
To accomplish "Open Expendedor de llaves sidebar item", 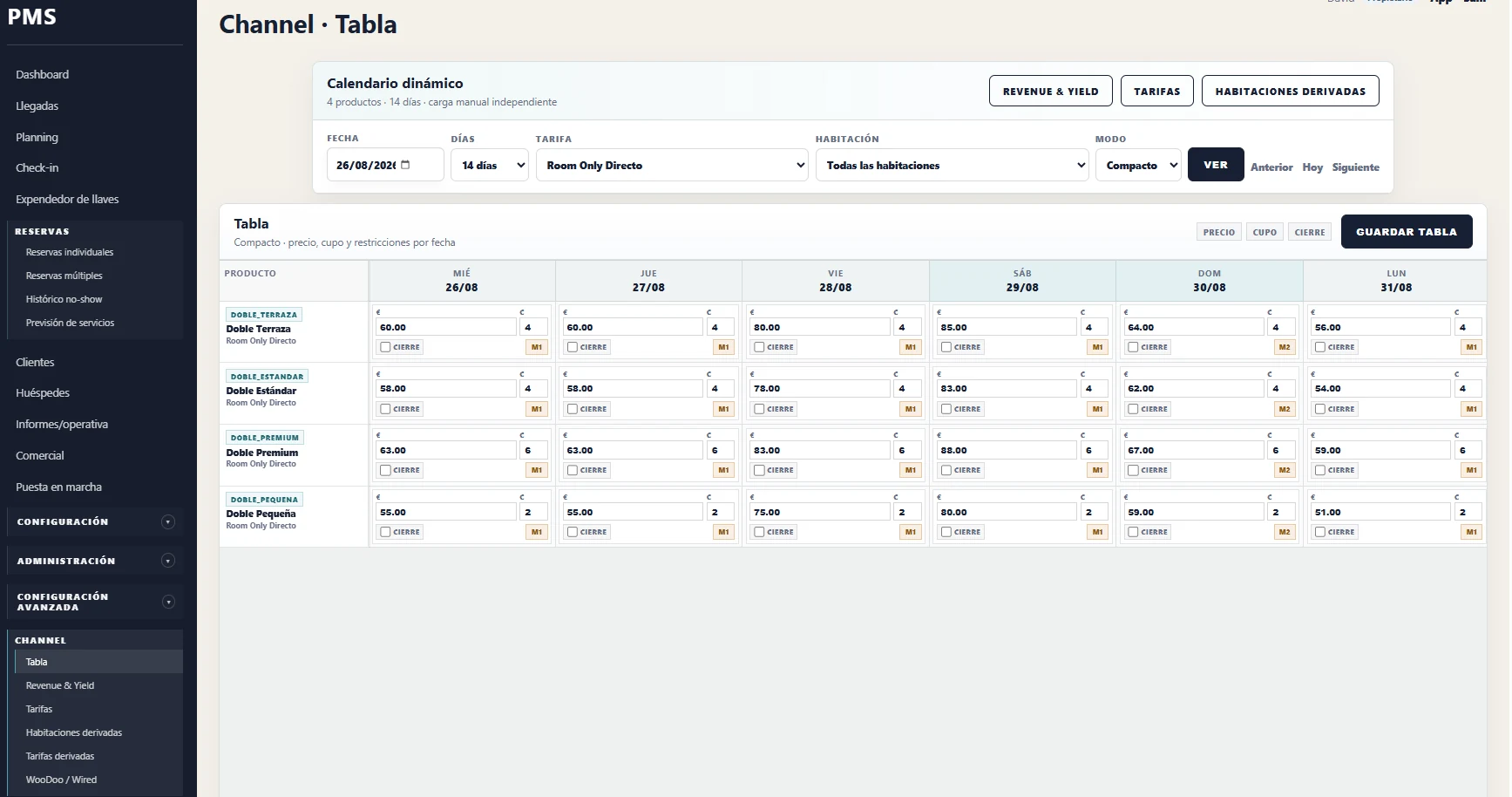I will (x=67, y=200).
